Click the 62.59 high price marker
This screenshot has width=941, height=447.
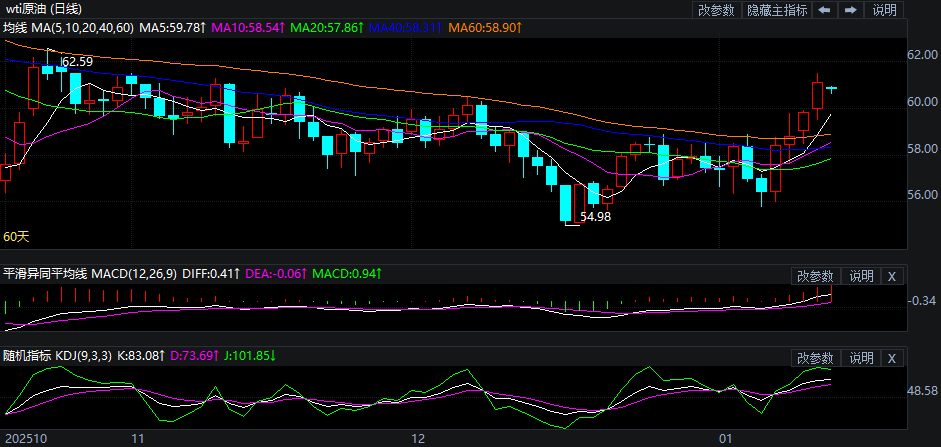tap(77, 62)
